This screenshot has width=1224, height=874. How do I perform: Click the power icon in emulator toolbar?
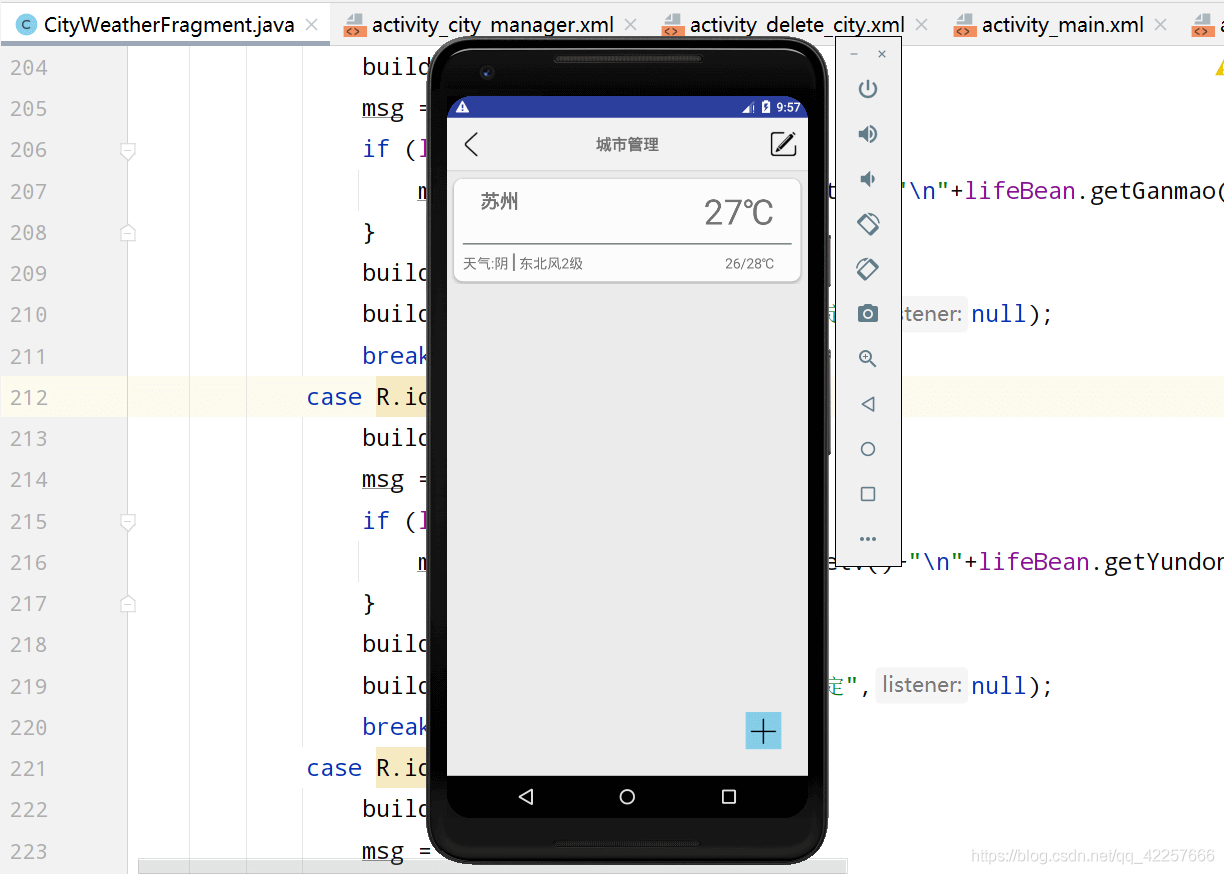(x=867, y=88)
